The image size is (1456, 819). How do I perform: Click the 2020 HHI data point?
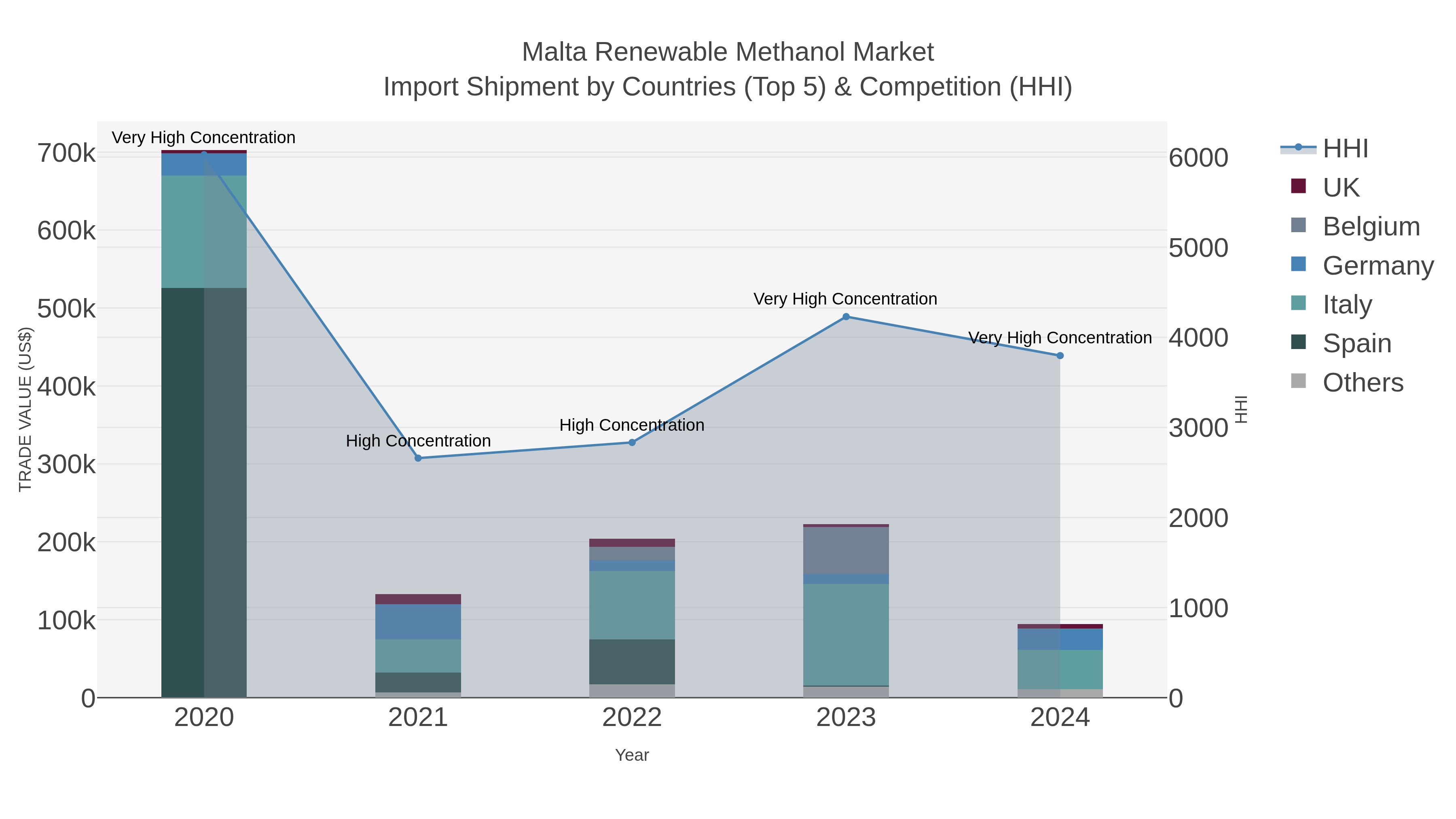point(204,154)
